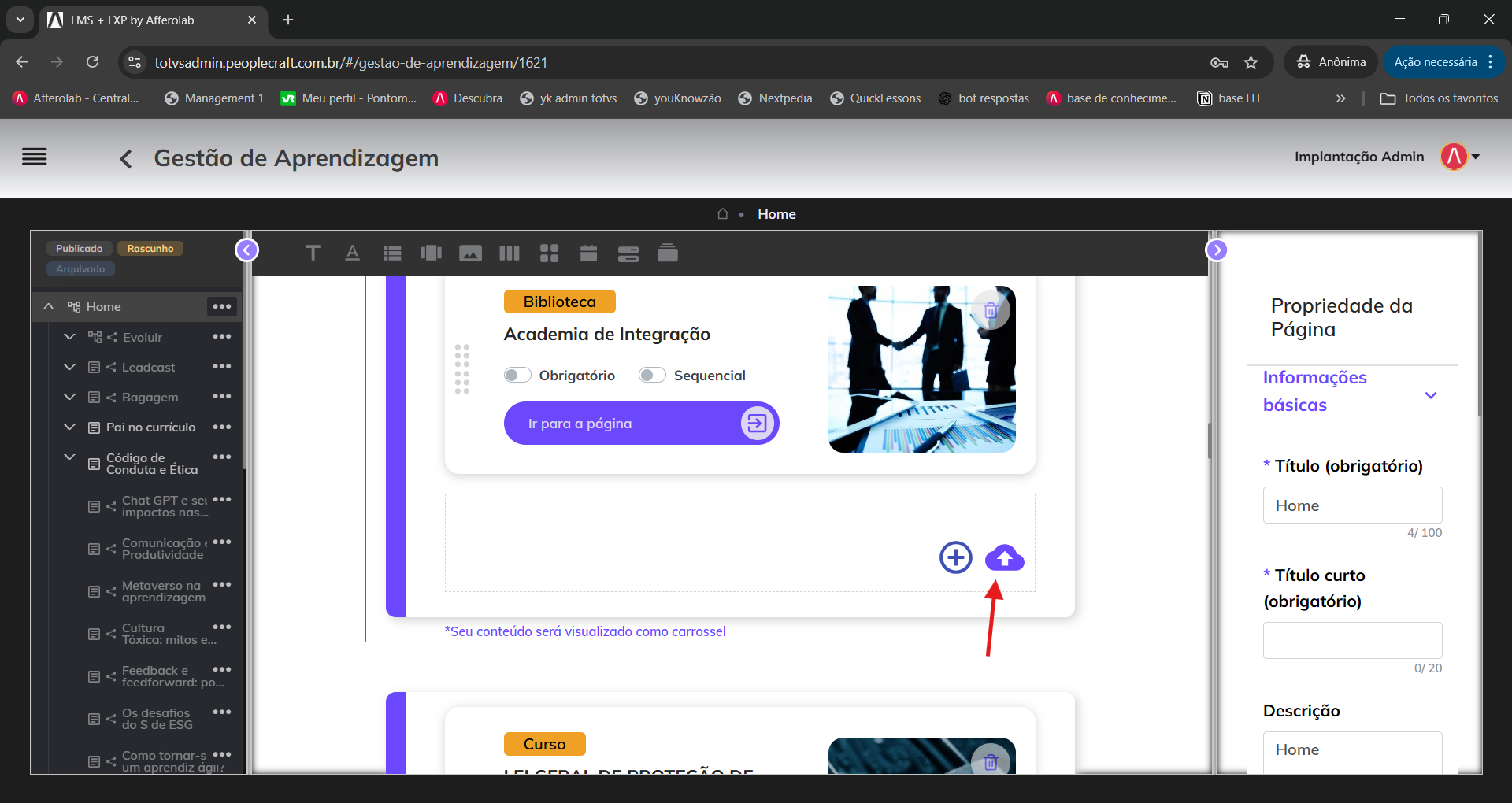
Task: Open the hamburger menu at top left
Action: click(x=35, y=157)
